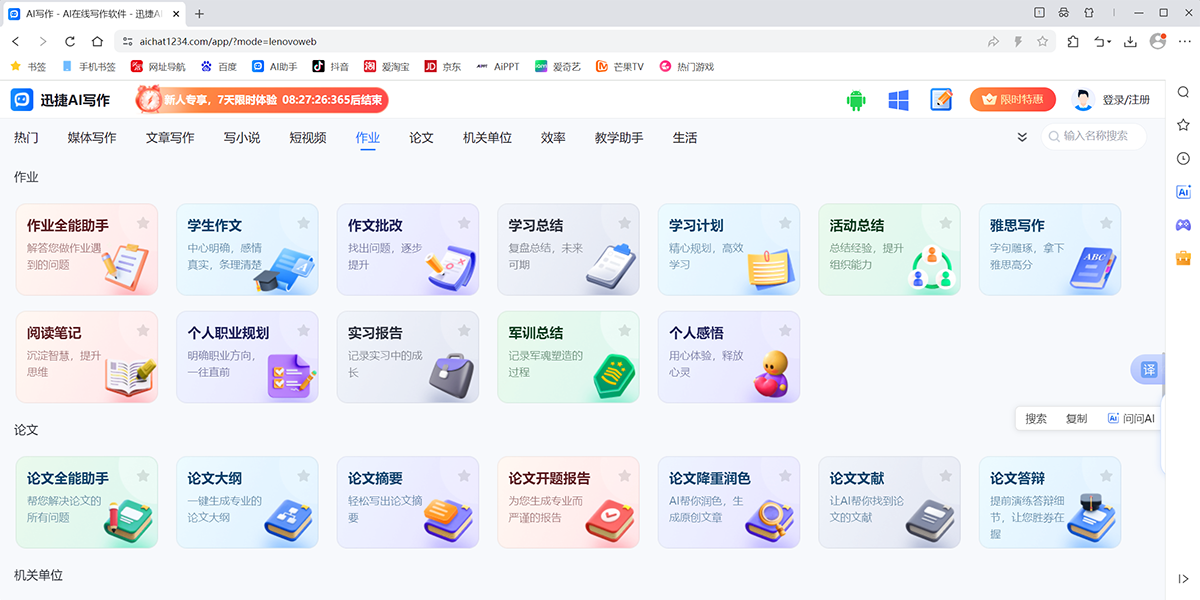Collapse the browser right sidebar panel
The image size is (1200, 600).
(1183, 578)
